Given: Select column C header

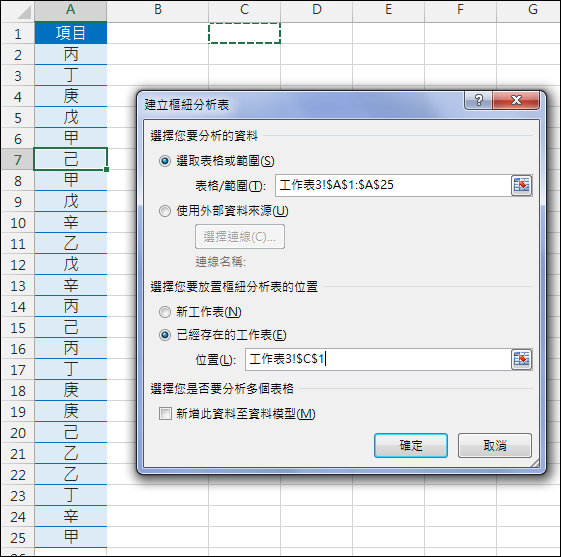Looking at the screenshot, I should coord(244,10).
